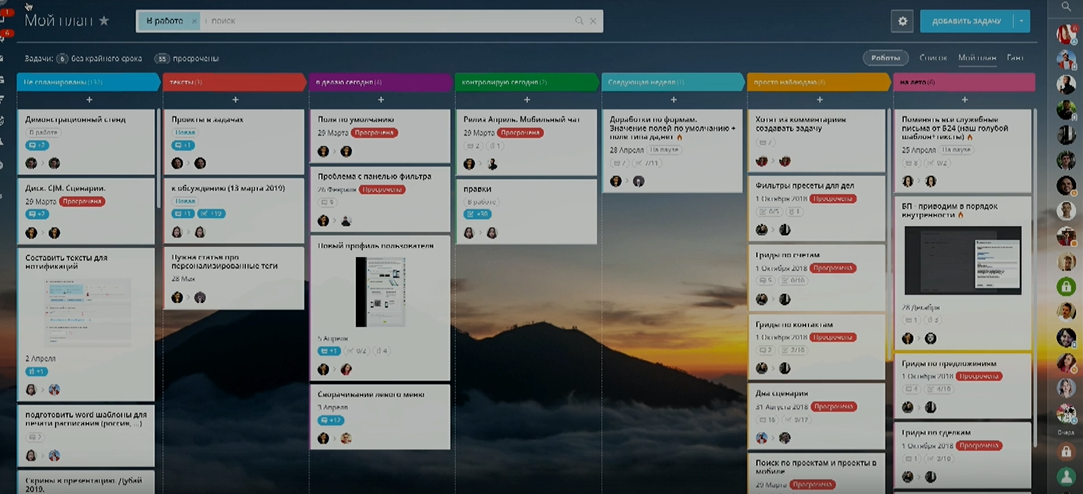Screen dimensions: 1083x494
Task: Select the pink 'на лето' column header
Action: pyautogui.click(x=965, y=82)
